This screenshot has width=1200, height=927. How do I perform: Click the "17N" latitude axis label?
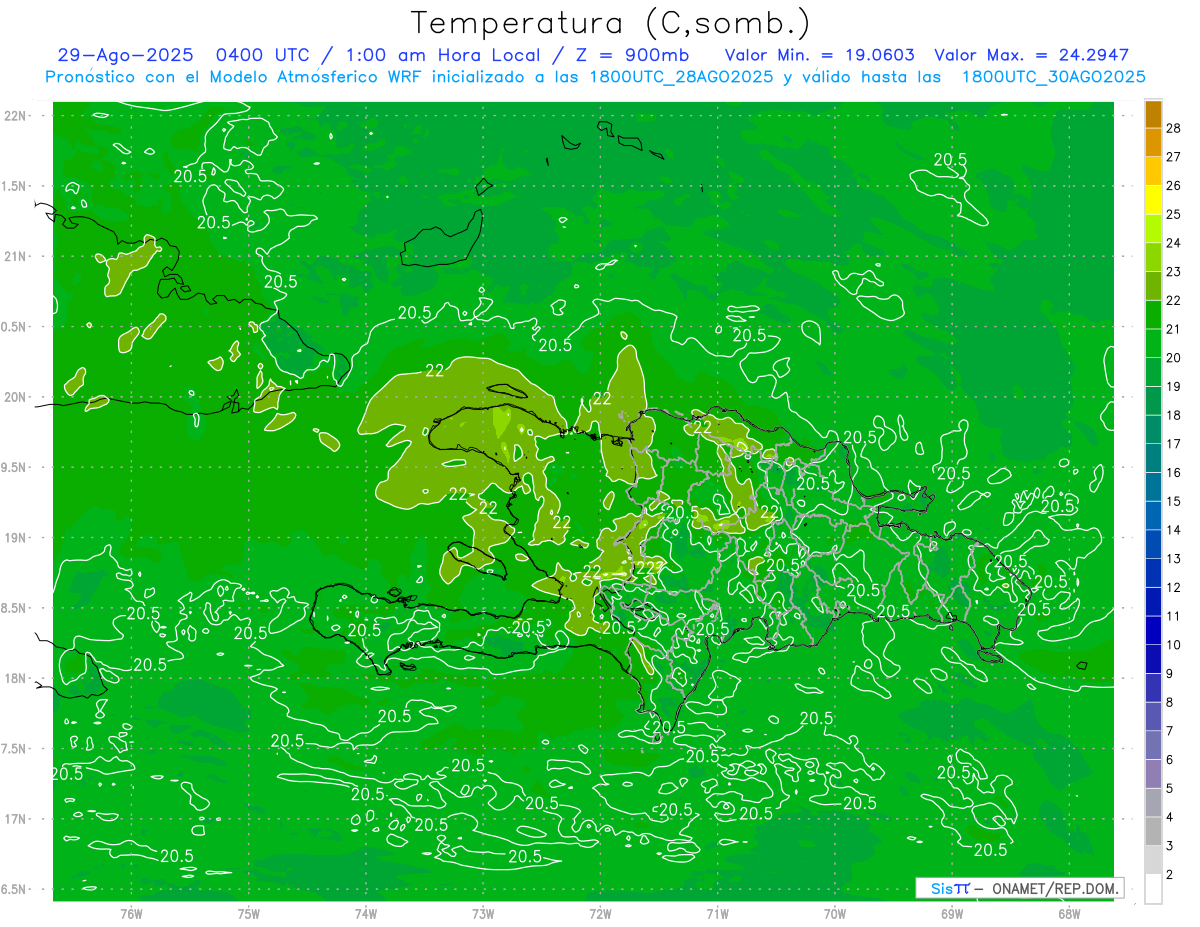pyautogui.click(x=15, y=819)
